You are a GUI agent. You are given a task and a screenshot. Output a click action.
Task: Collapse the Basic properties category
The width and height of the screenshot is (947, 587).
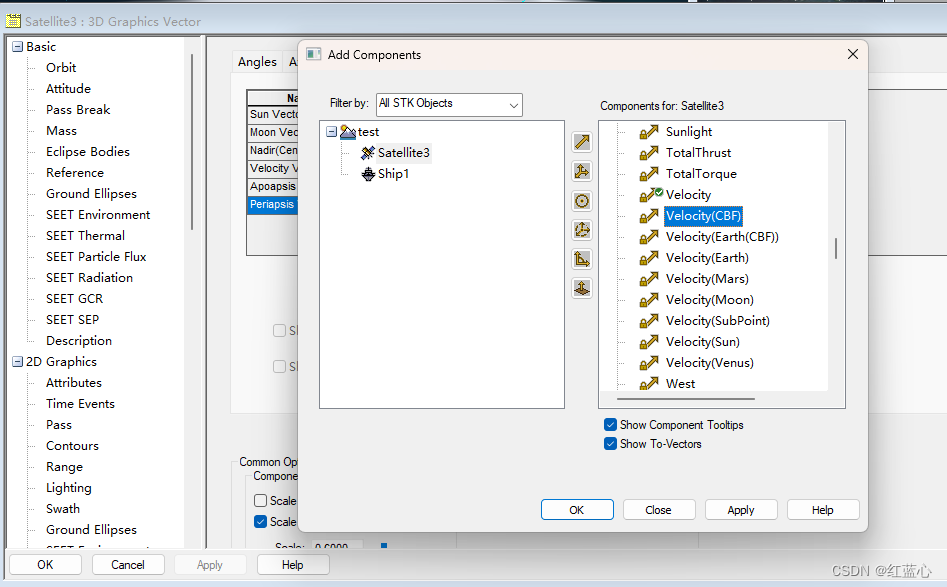(x=18, y=47)
